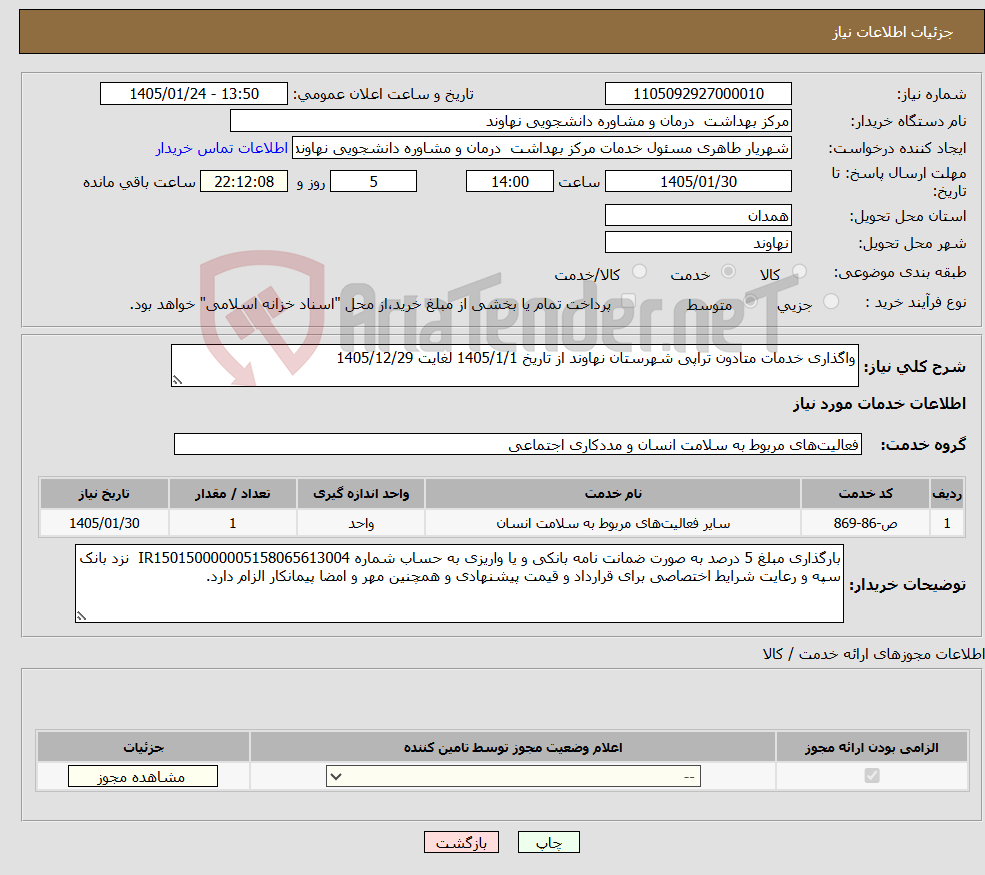Select the کالا radio button
This screenshot has width=985, height=875.
click(800, 271)
